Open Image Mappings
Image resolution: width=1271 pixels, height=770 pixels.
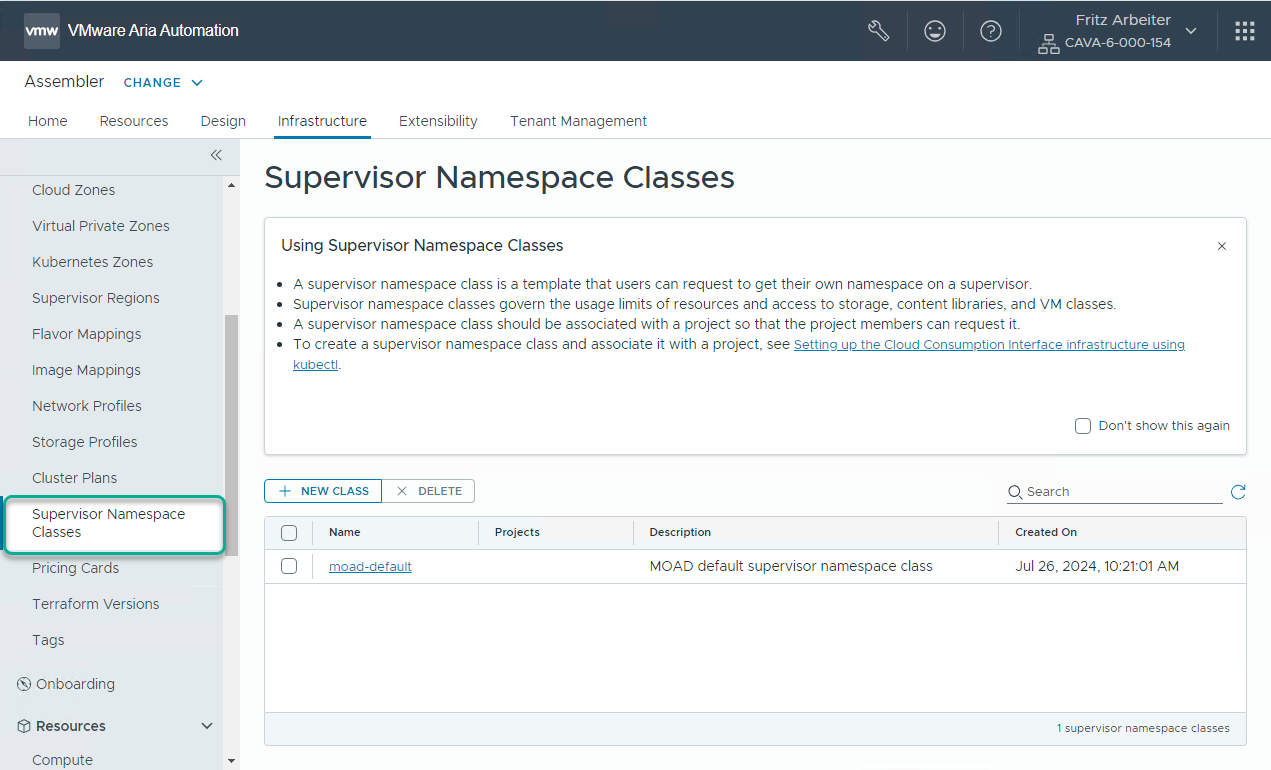click(x=86, y=370)
